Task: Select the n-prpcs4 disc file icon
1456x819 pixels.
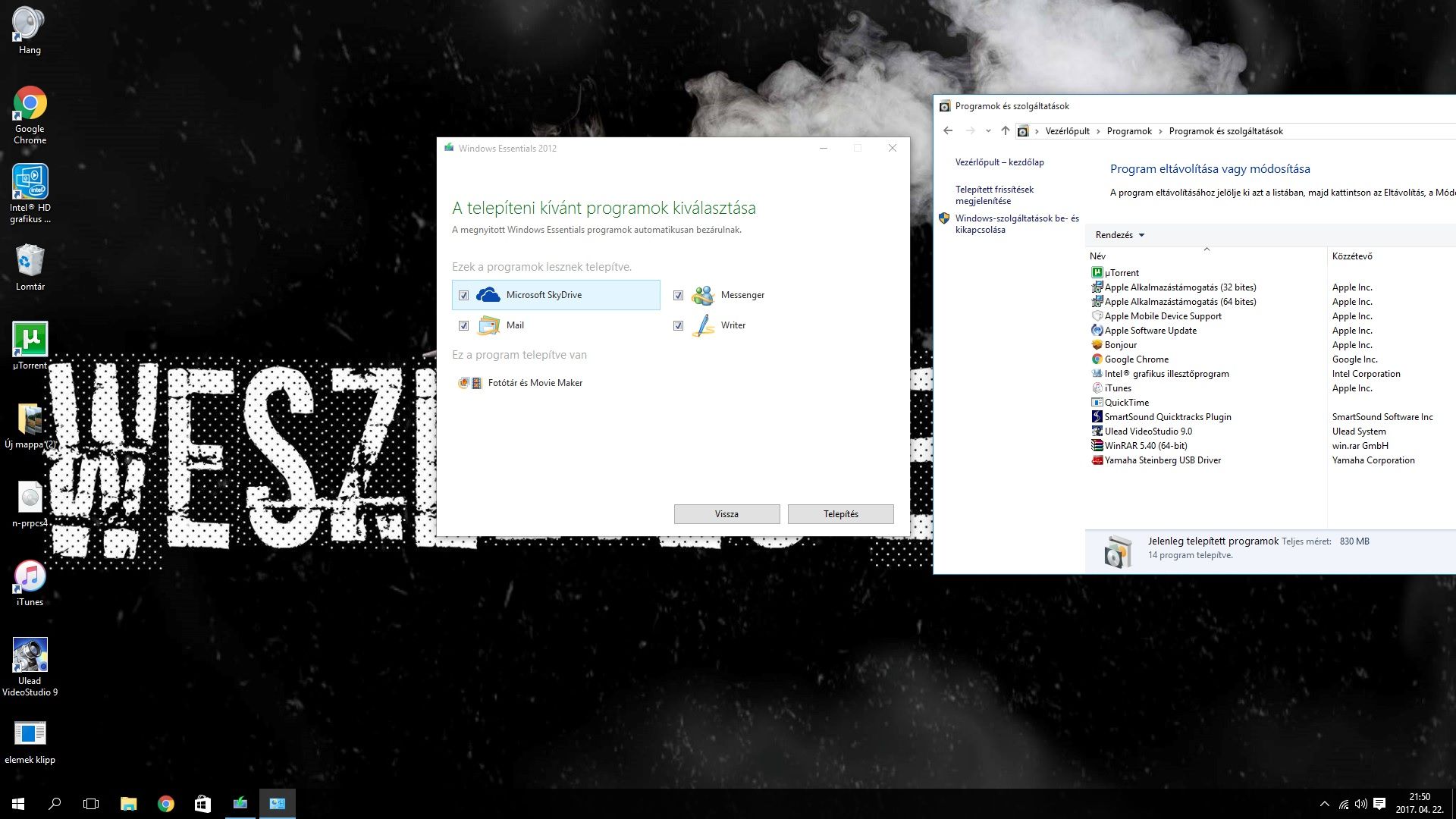Action: [30, 504]
